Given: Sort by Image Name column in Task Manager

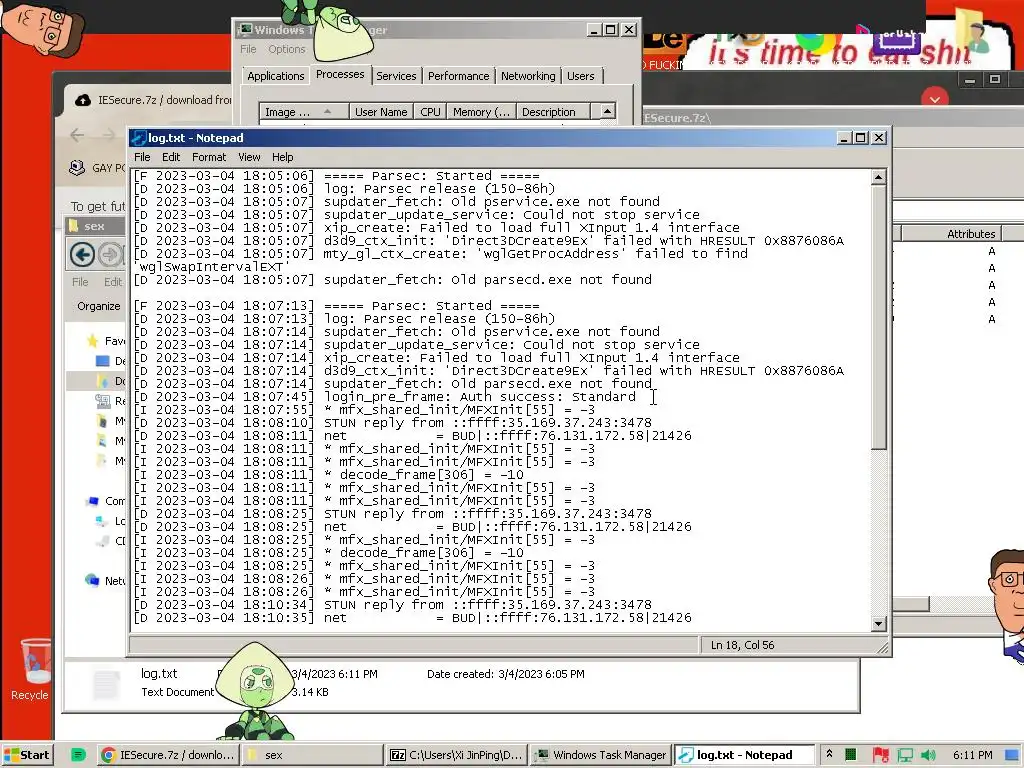Looking at the screenshot, I should point(304,112).
